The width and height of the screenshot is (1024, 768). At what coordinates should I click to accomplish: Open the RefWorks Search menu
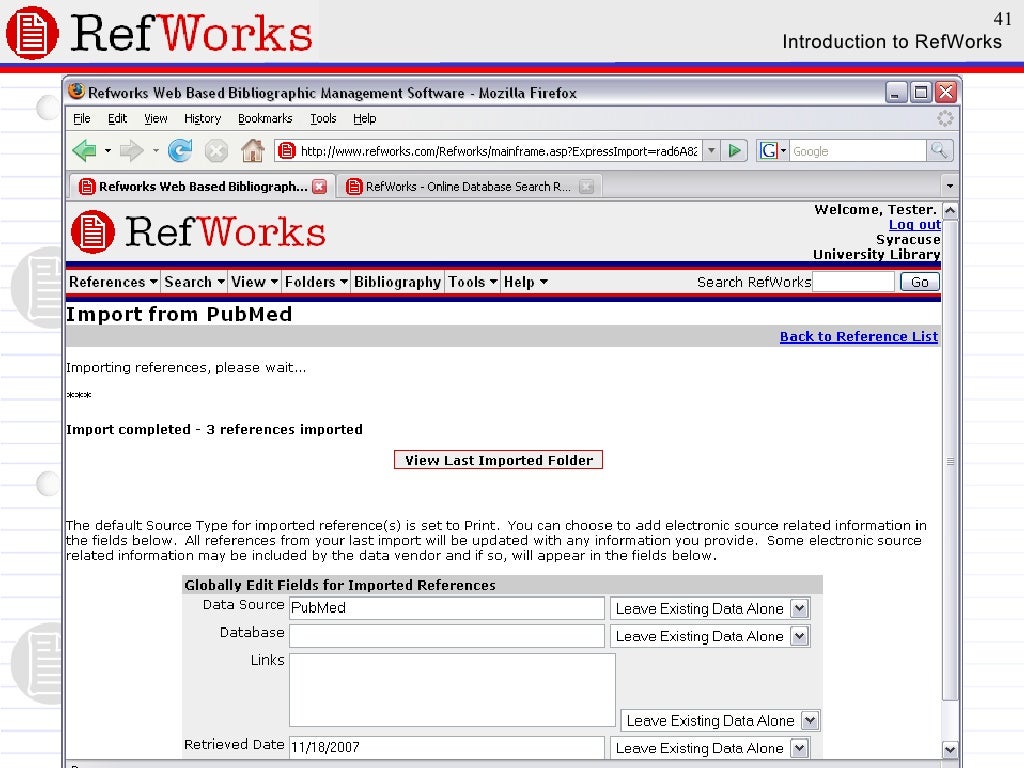point(194,282)
